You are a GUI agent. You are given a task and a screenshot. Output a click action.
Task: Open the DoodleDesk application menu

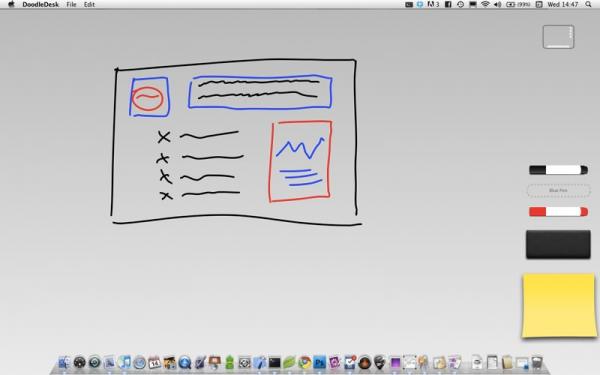click(x=40, y=5)
